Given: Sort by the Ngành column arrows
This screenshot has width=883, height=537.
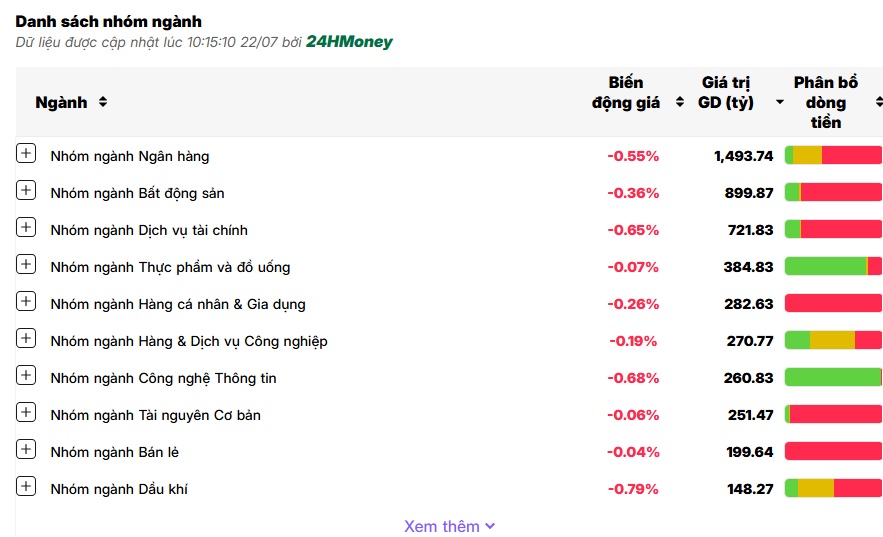Looking at the screenshot, I should (x=102, y=102).
